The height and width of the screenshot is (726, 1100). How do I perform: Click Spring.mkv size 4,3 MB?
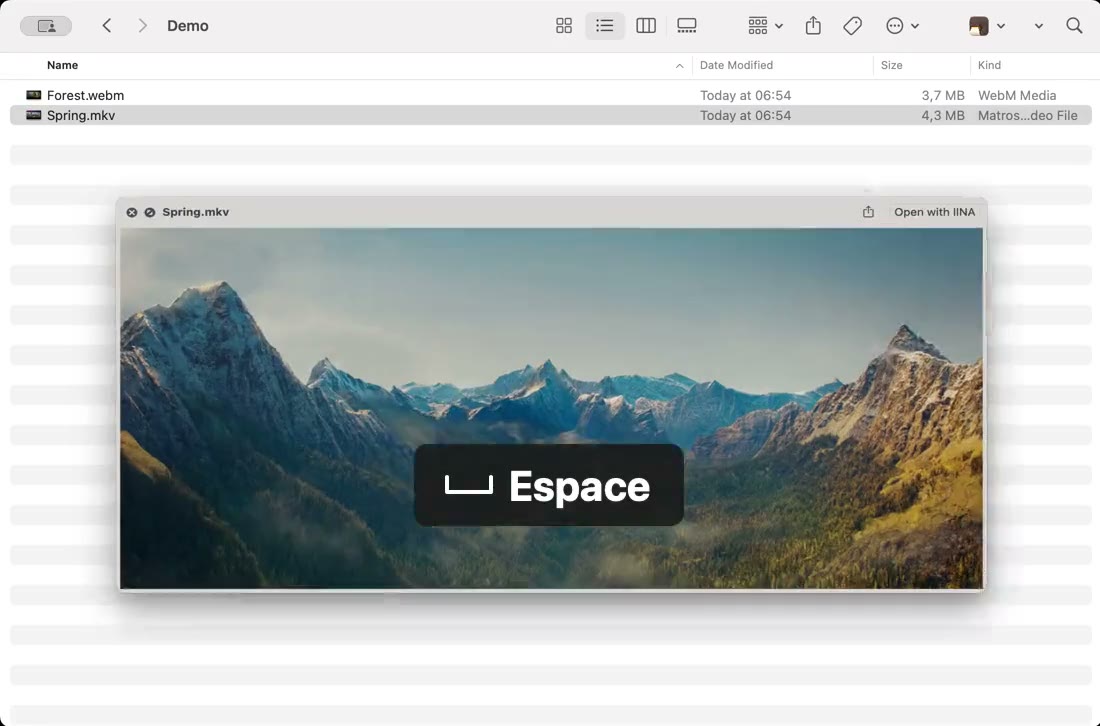coord(943,116)
